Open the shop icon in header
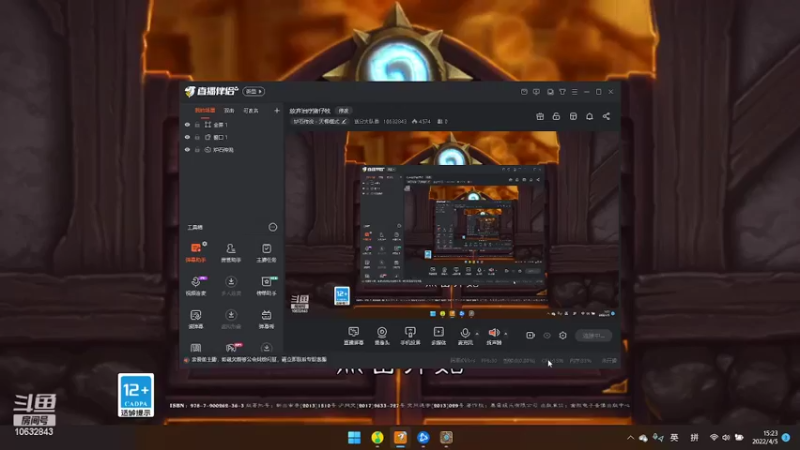Image resolution: width=800 pixels, height=450 pixels. pos(573,116)
